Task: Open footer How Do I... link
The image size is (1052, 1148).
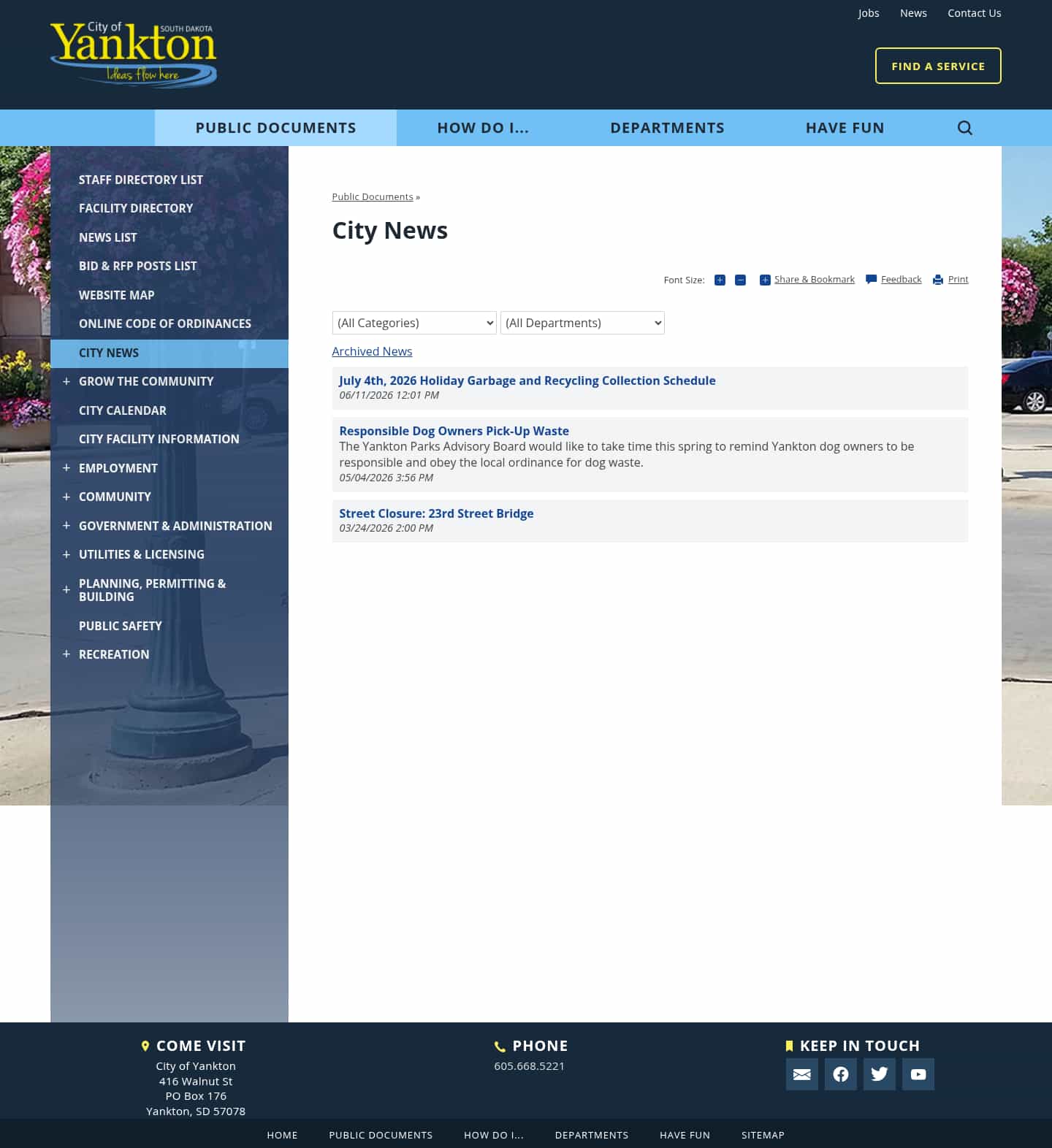Action: pos(494,1135)
